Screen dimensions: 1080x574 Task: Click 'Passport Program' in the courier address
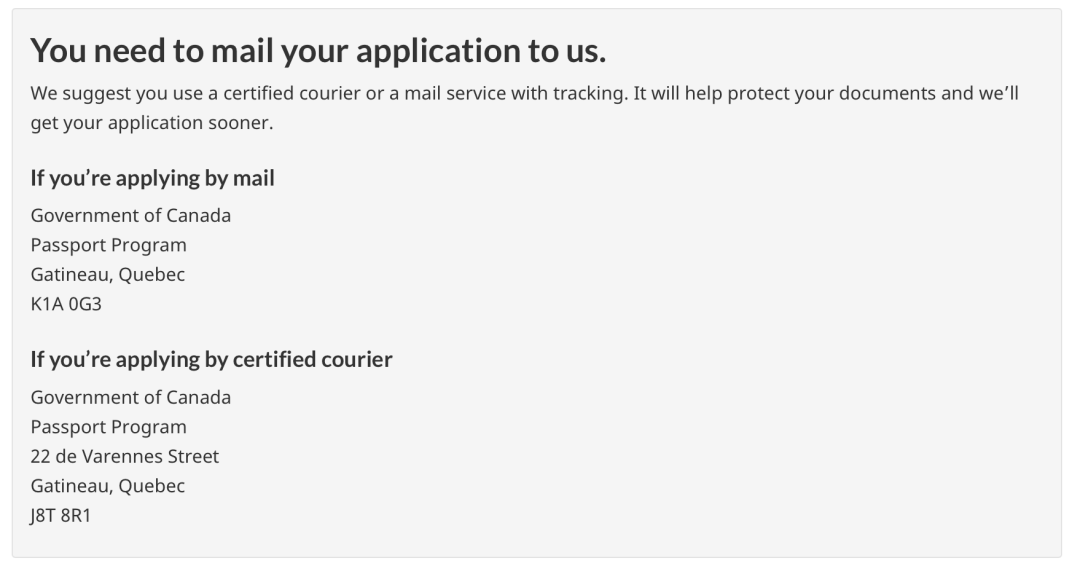point(108,427)
